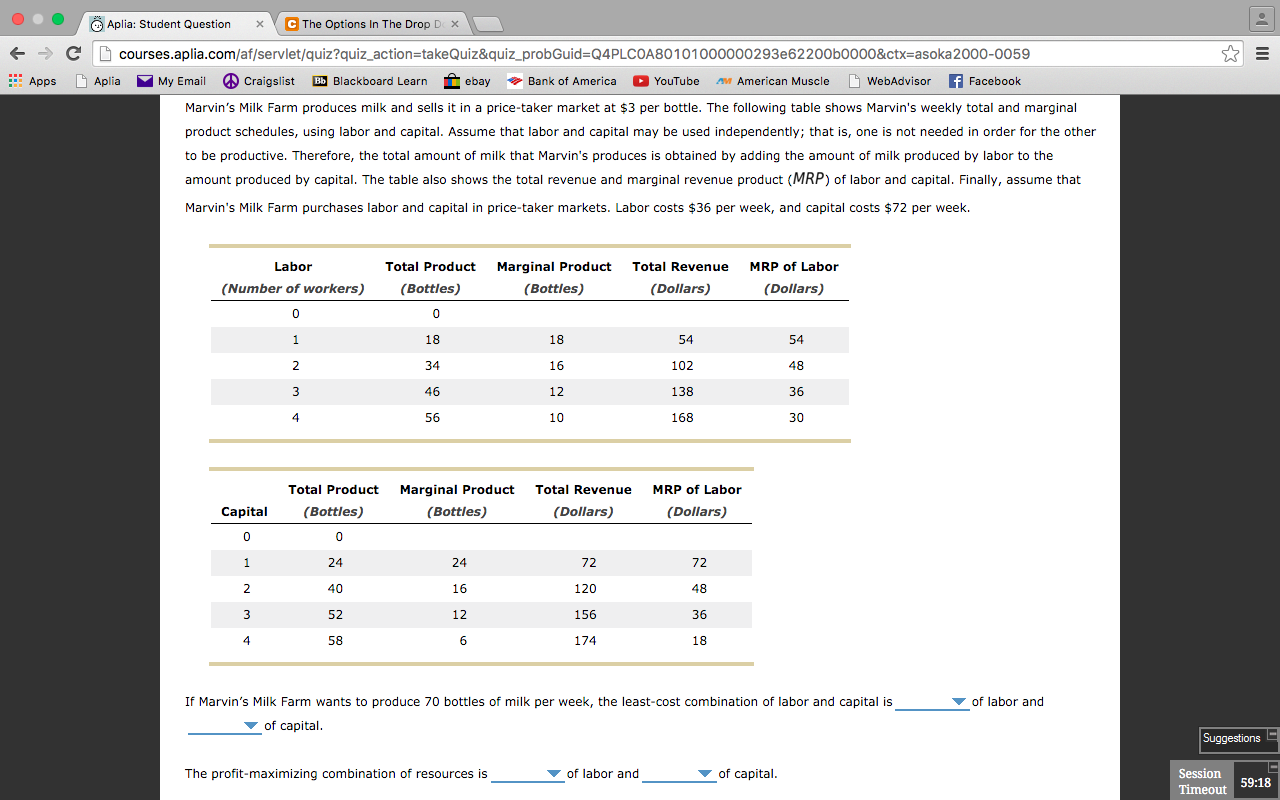Click the browser back arrow
This screenshot has height=800, width=1280.
coord(17,54)
